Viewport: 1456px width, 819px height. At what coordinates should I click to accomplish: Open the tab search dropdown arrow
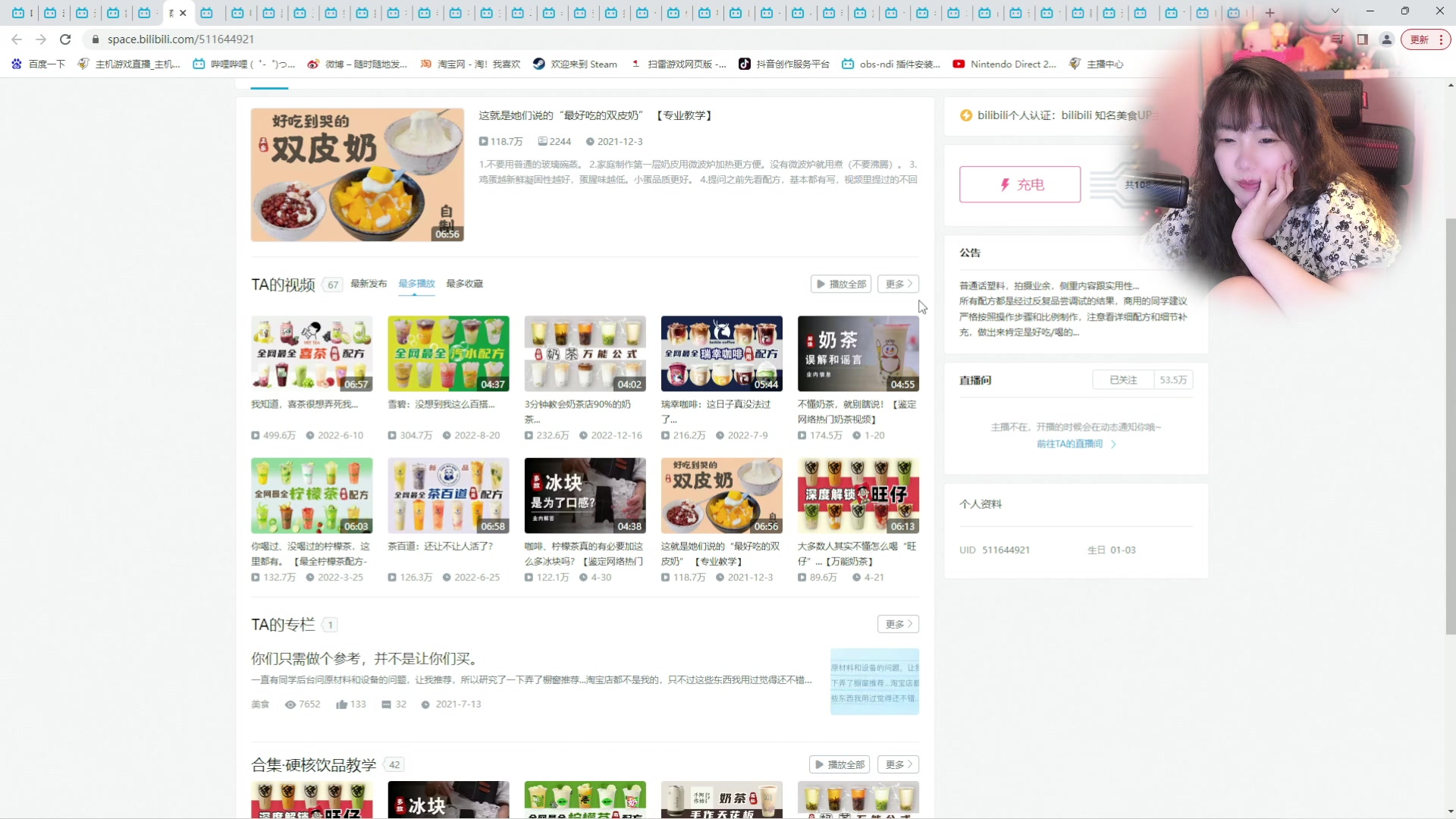tap(1335, 11)
